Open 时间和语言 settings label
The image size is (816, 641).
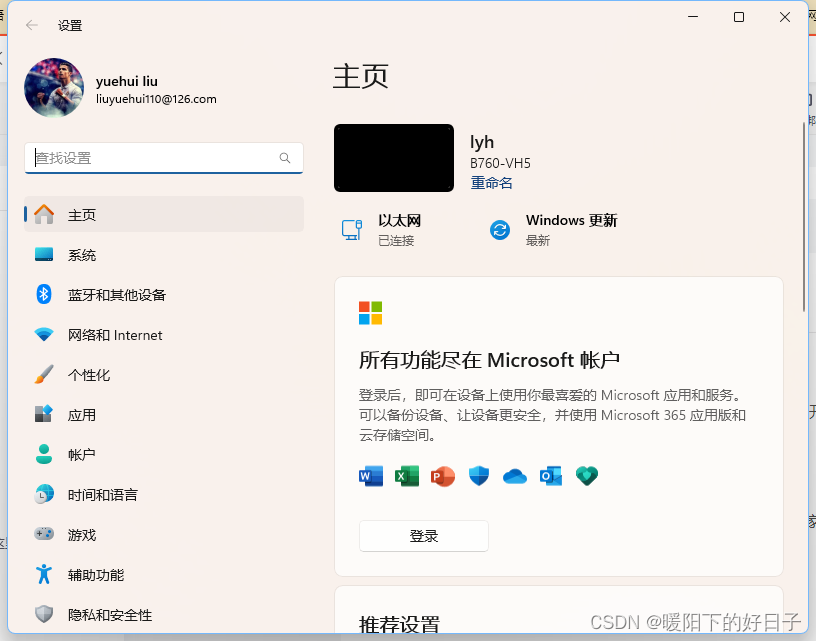coord(103,495)
